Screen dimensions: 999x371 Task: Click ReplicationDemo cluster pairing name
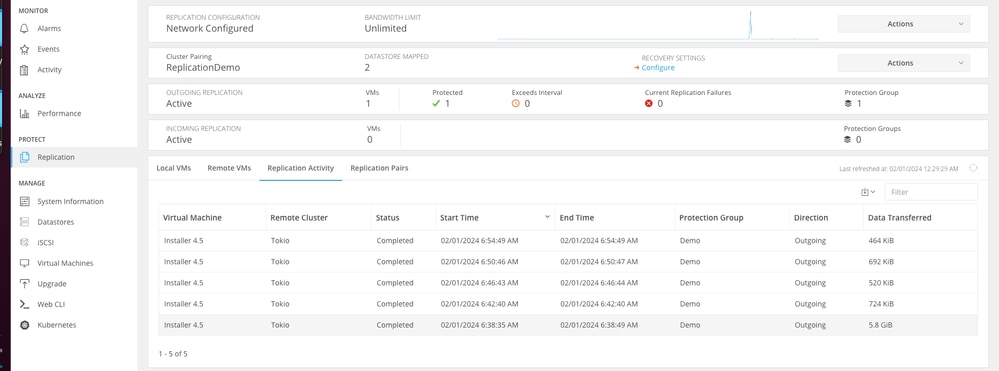pyautogui.click(x=203, y=68)
